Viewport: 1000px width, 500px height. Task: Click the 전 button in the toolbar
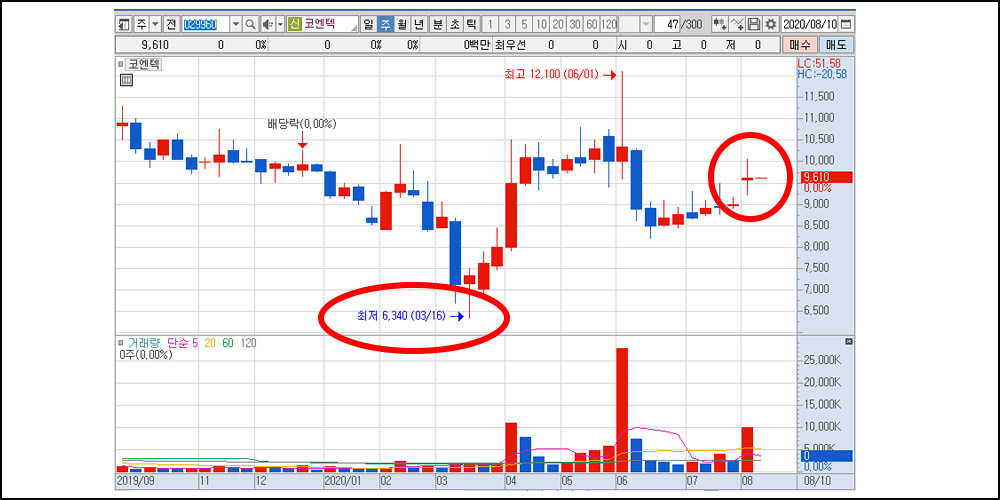click(171, 24)
